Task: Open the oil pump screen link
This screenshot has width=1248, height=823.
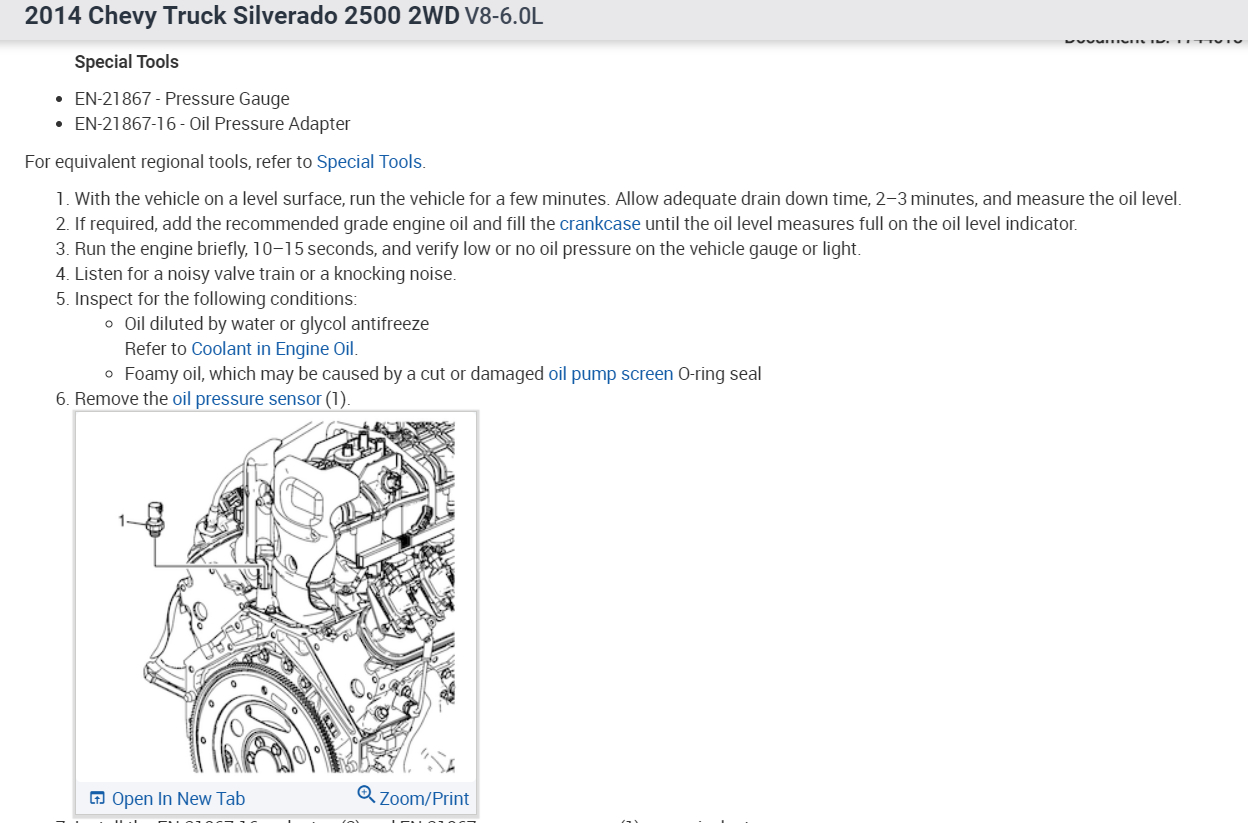Action: [611, 374]
